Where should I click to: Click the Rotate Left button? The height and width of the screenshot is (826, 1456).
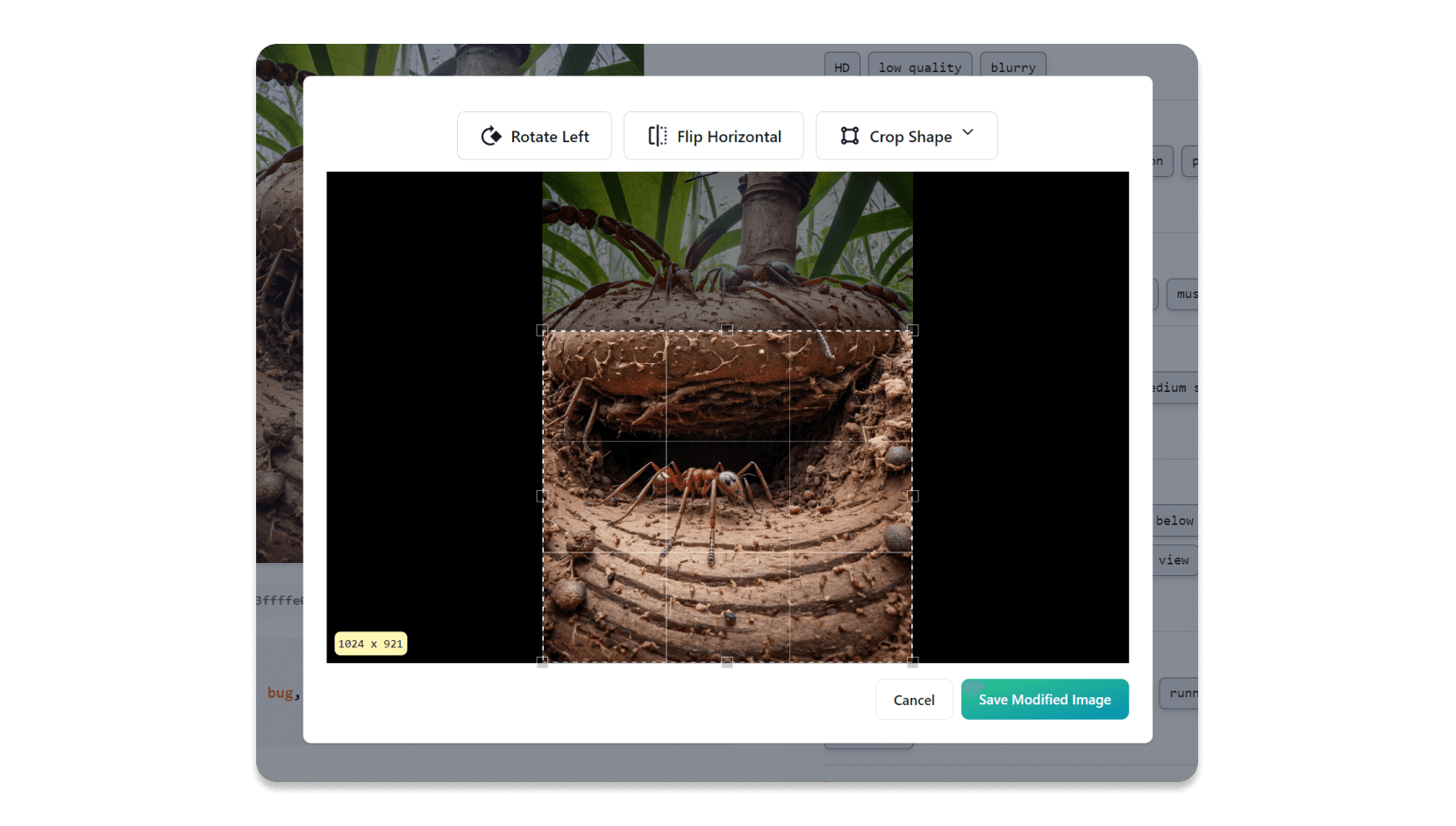click(534, 136)
